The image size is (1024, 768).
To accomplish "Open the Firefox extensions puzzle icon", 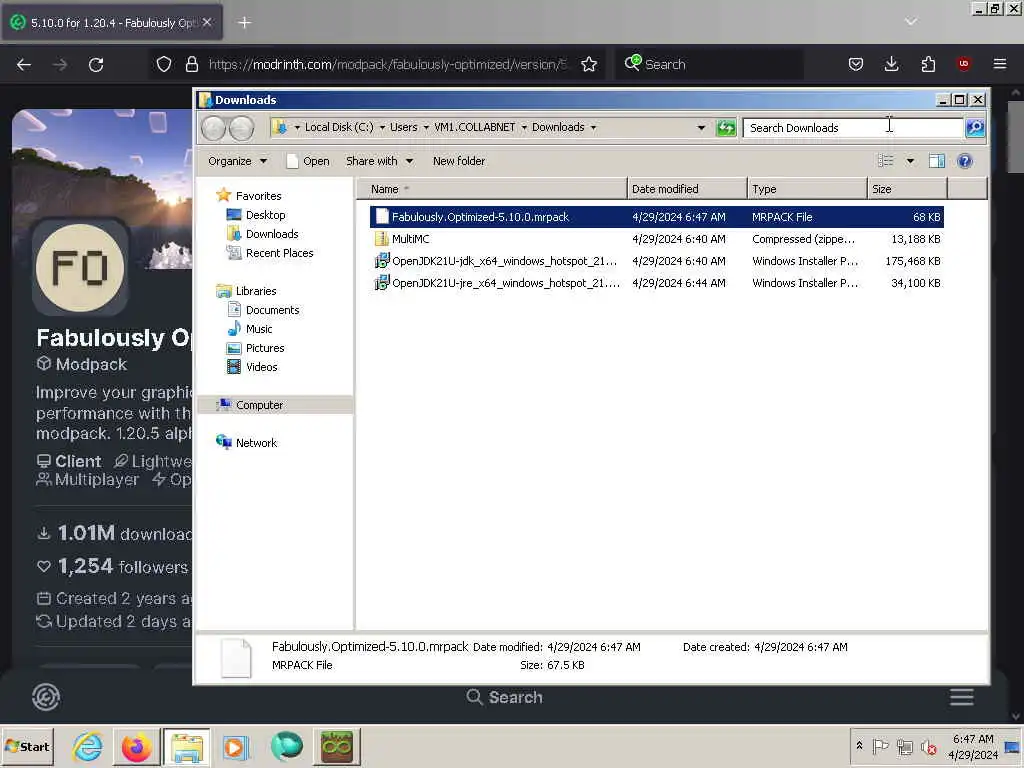I will (x=928, y=64).
